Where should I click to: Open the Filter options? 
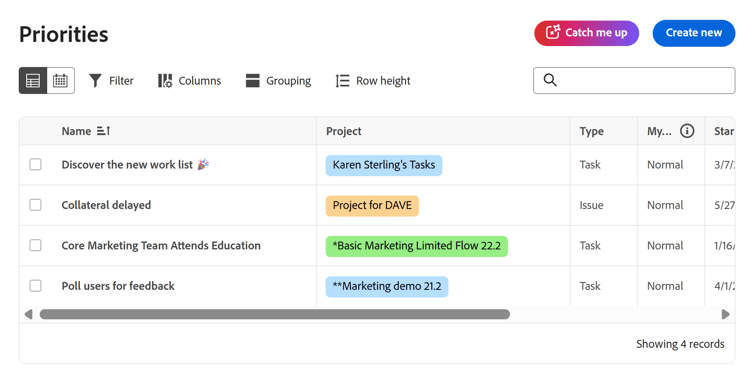point(111,81)
